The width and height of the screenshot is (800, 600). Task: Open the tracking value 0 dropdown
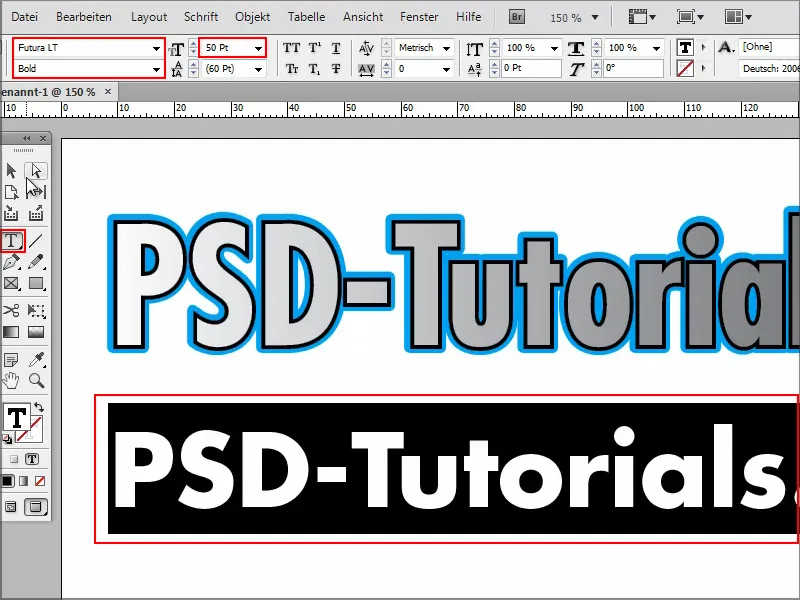point(446,69)
